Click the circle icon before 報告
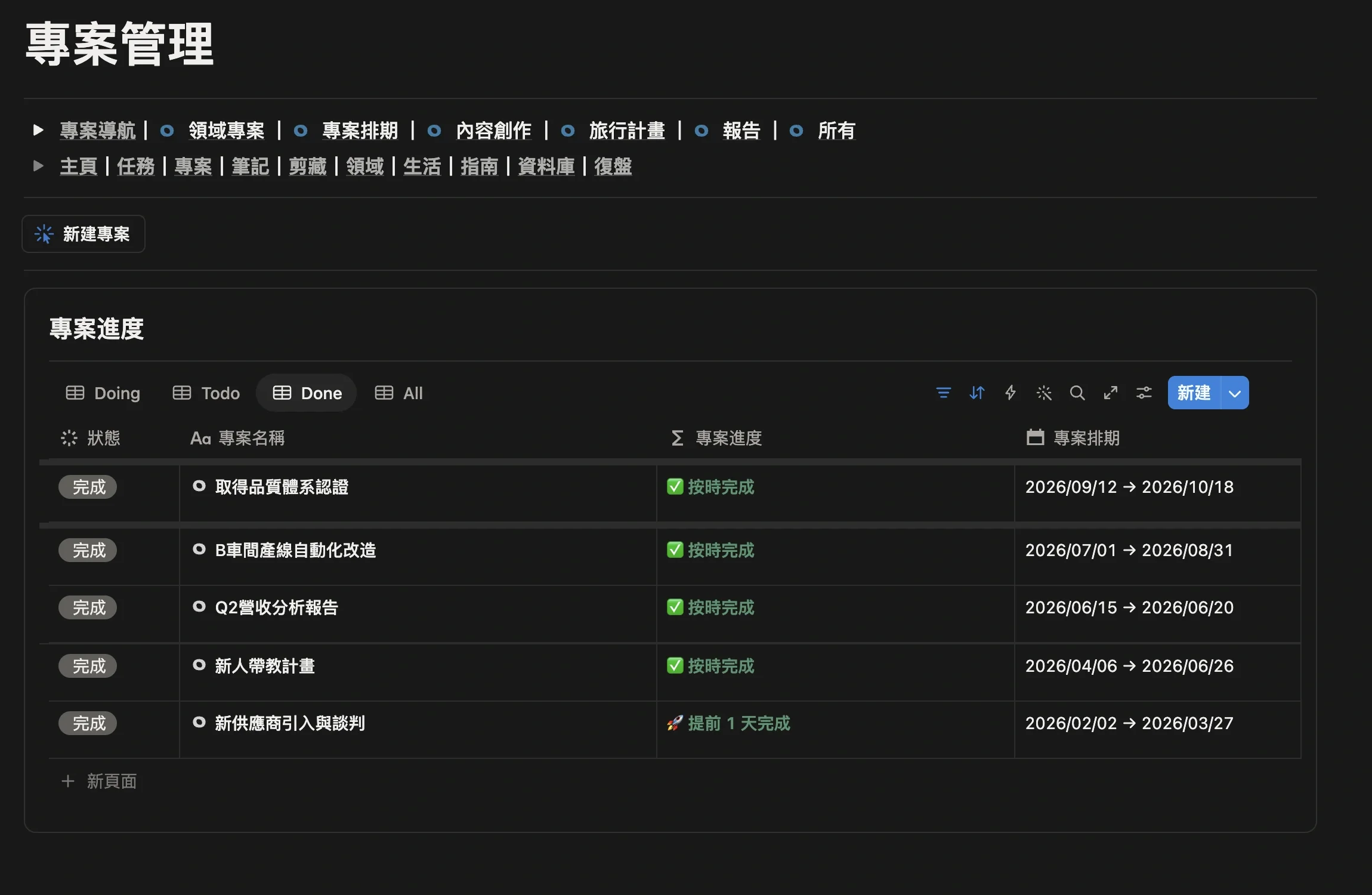Image resolution: width=1372 pixels, height=895 pixels. point(702,130)
